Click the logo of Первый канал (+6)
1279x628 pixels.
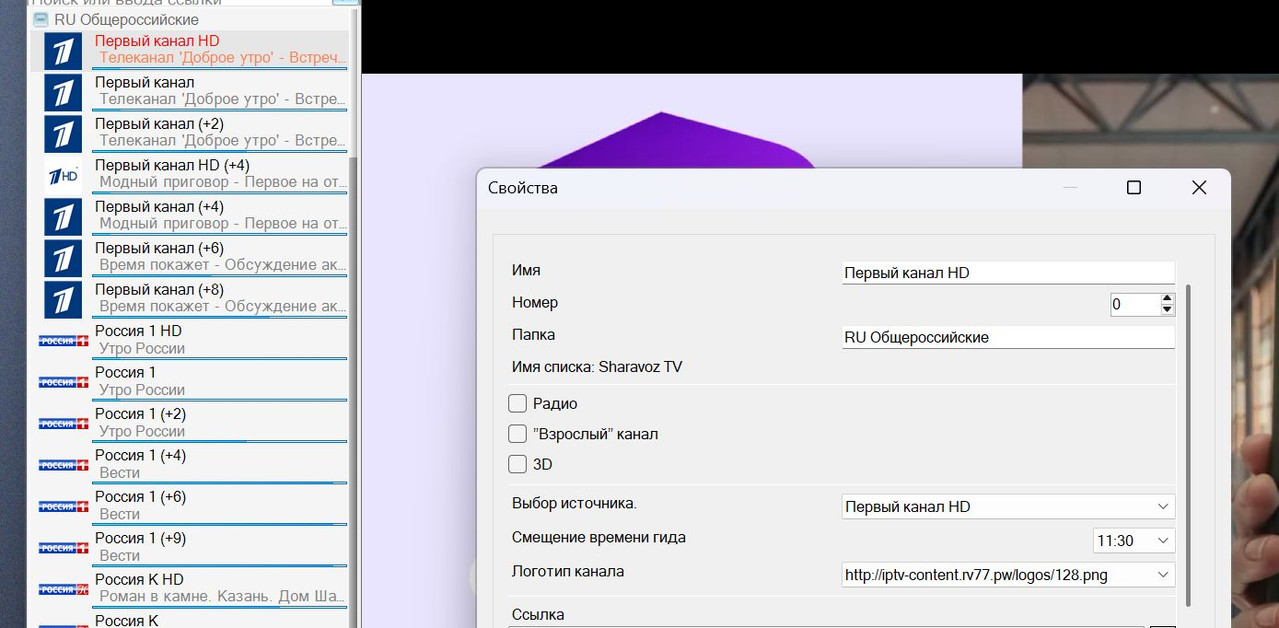pos(62,258)
